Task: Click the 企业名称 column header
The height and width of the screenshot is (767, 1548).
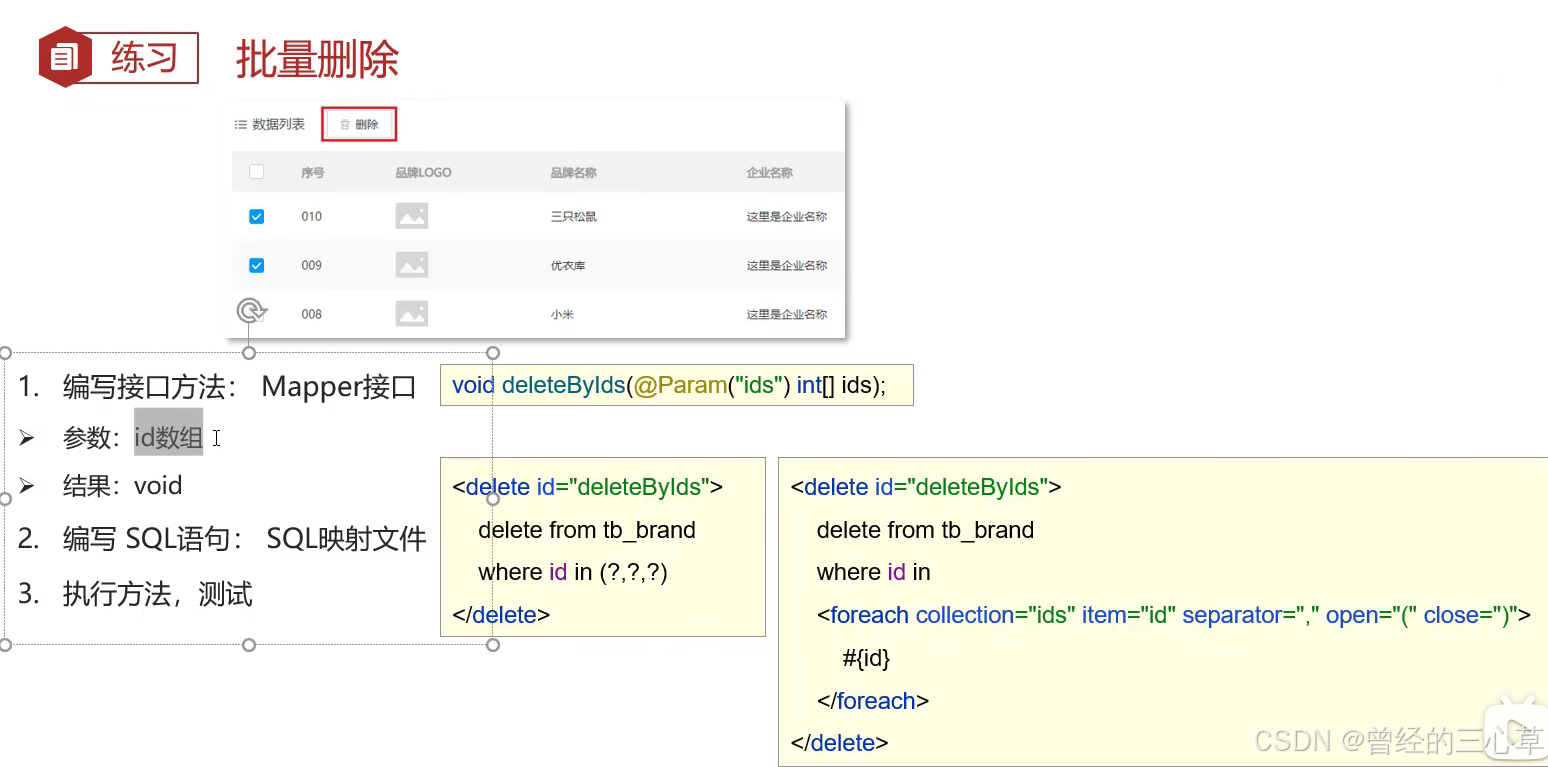Action: point(769,173)
